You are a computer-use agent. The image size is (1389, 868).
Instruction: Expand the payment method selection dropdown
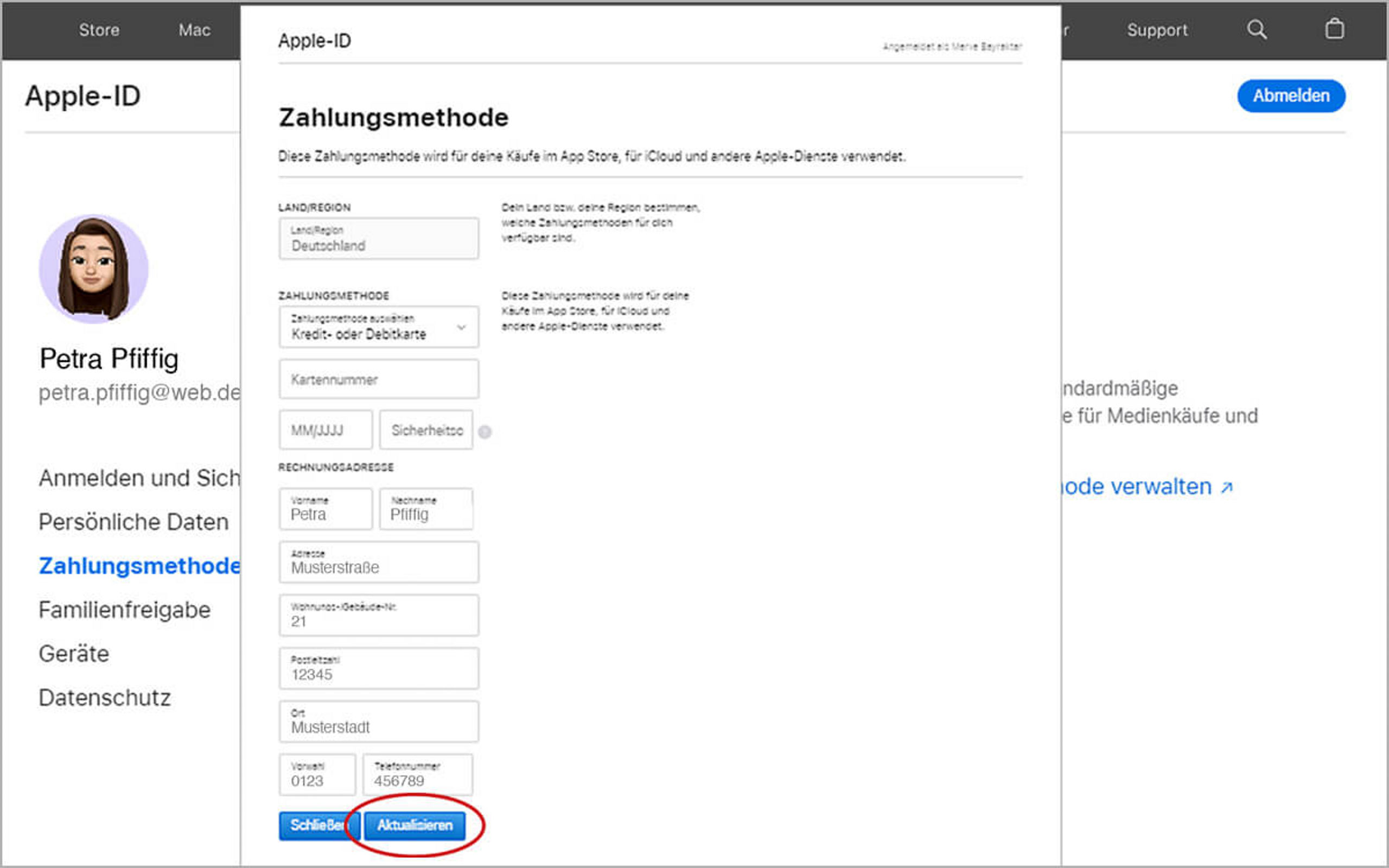coord(379,327)
